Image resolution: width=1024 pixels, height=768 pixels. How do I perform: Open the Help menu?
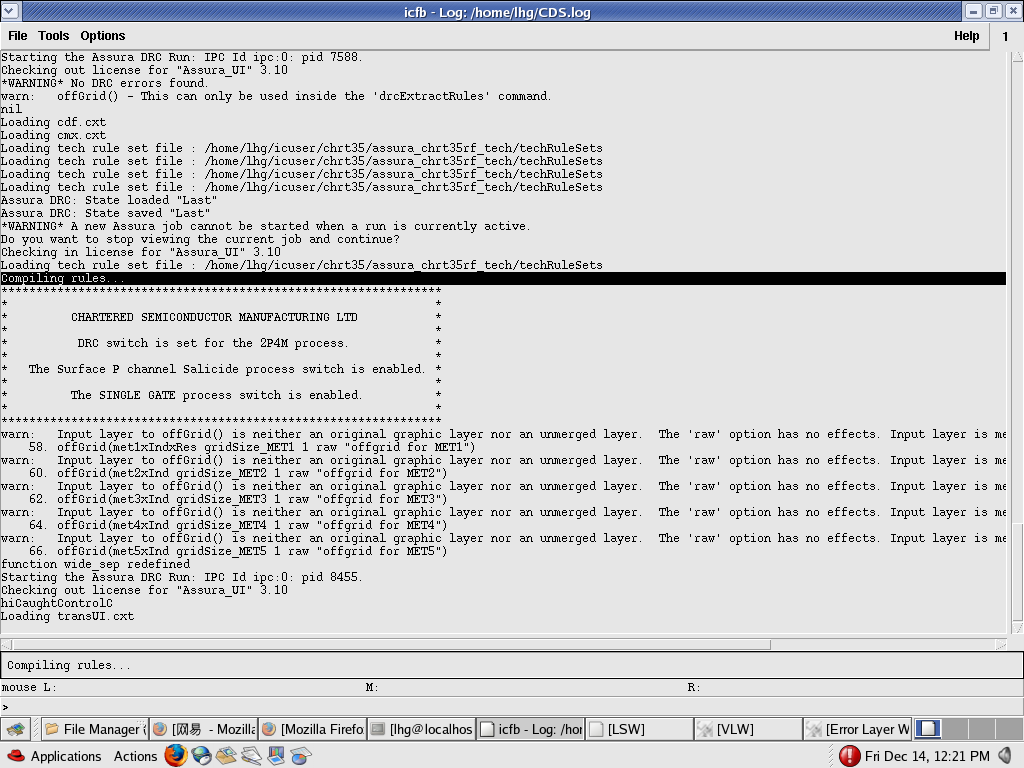tap(966, 36)
